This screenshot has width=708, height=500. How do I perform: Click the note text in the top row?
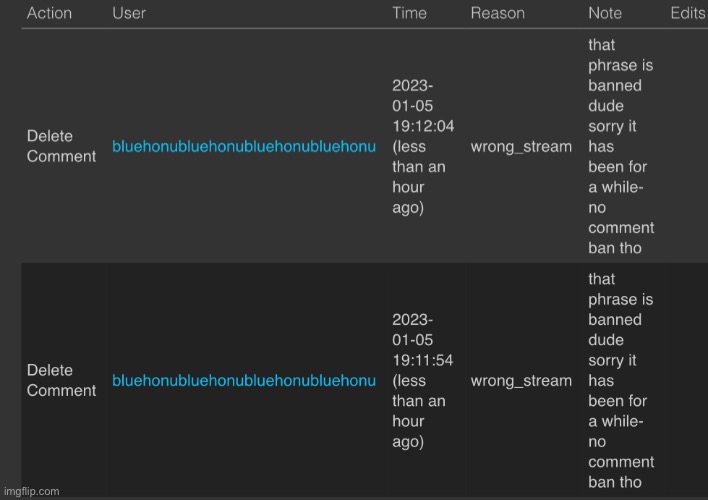pyautogui.click(x=620, y=146)
